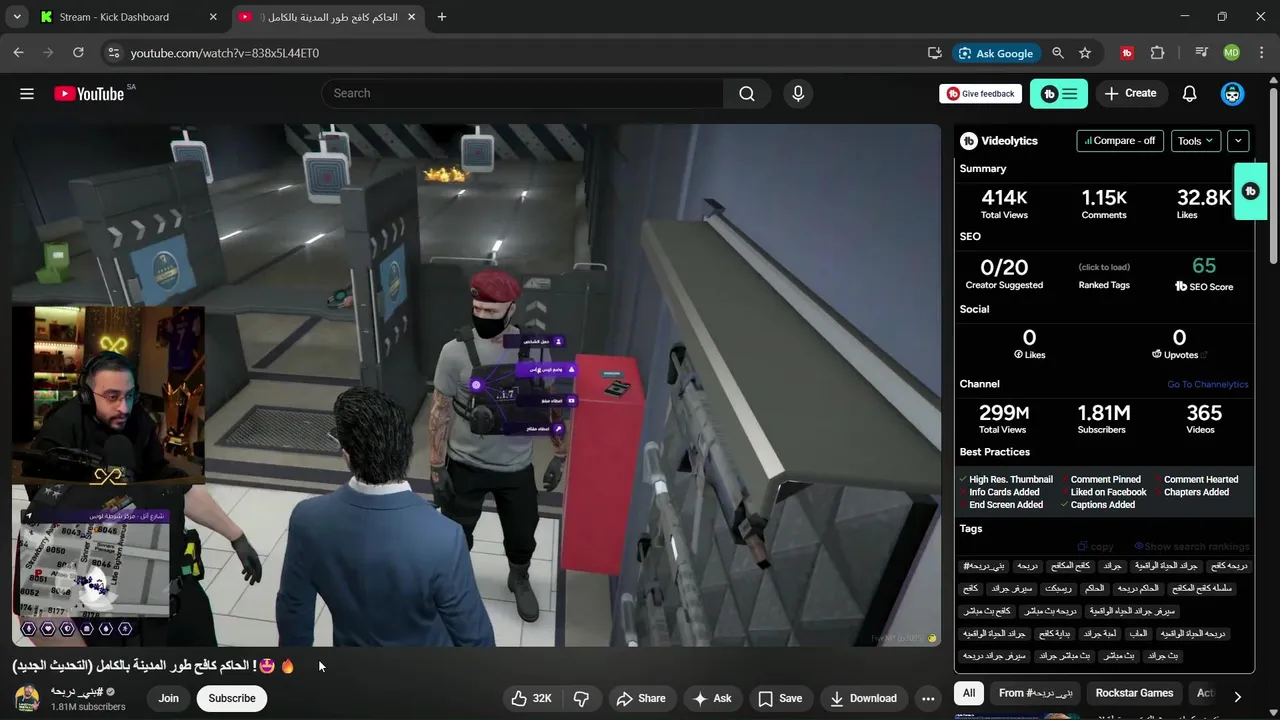1280x720 pixels.
Task: Click the 0/20 Creator Suggested value
Action: 1004,267
